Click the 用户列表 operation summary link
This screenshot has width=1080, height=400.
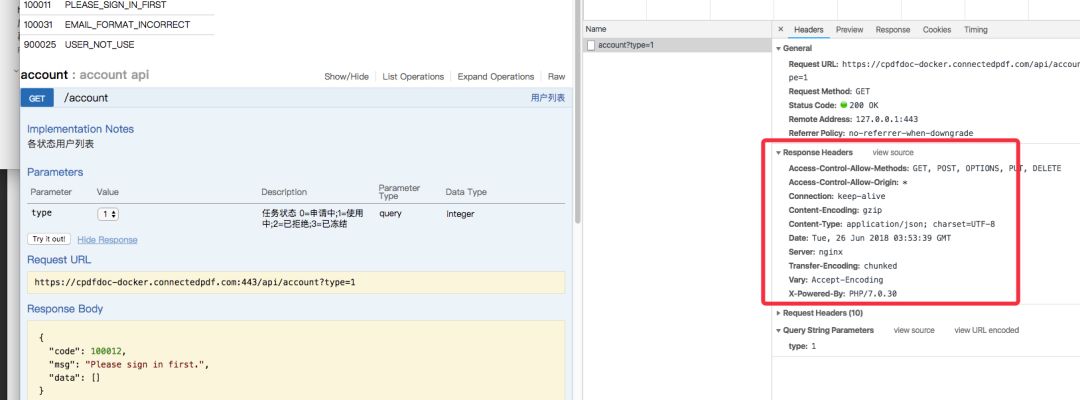point(548,98)
